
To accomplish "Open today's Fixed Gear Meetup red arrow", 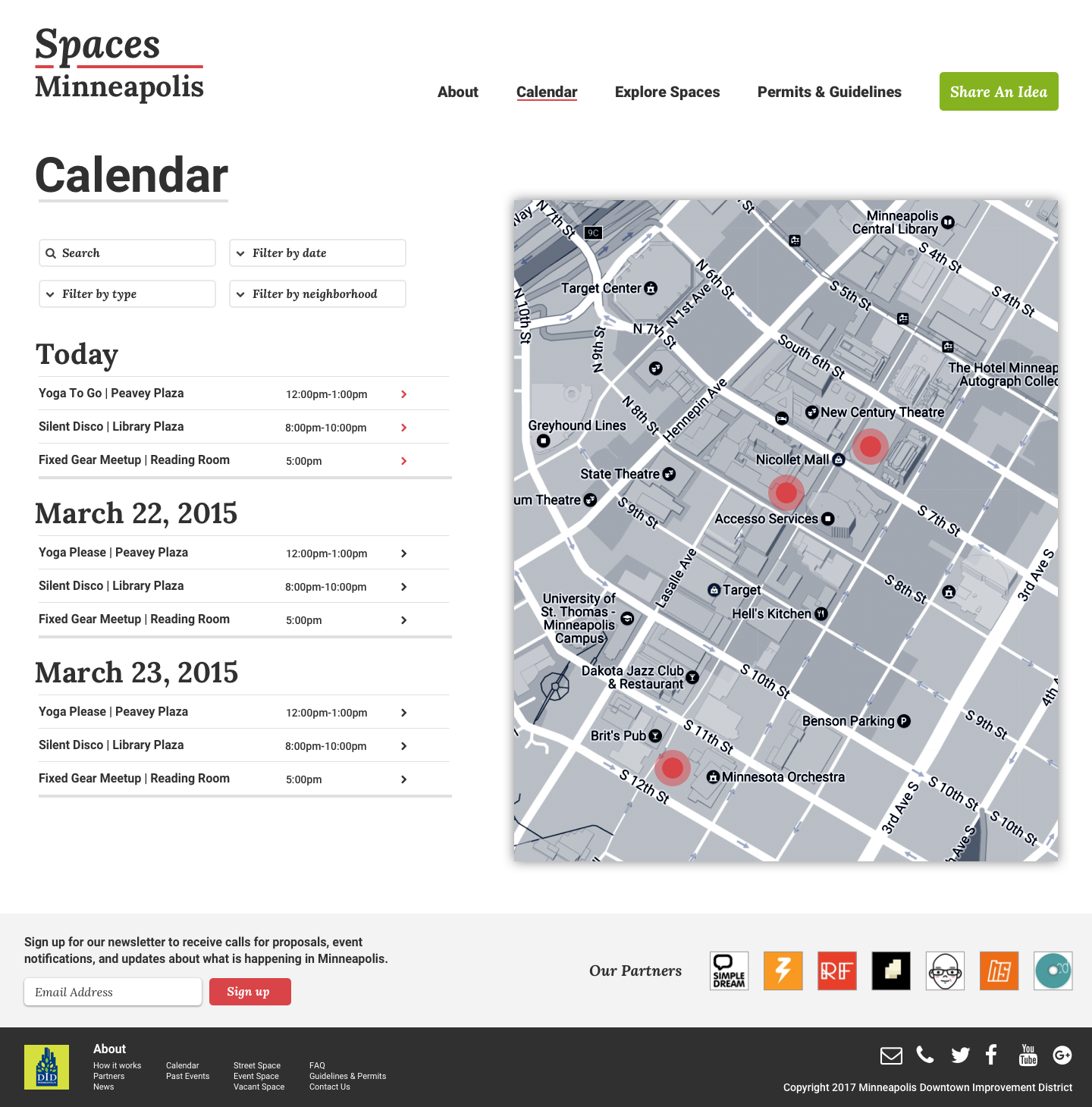I will coord(404,461).
